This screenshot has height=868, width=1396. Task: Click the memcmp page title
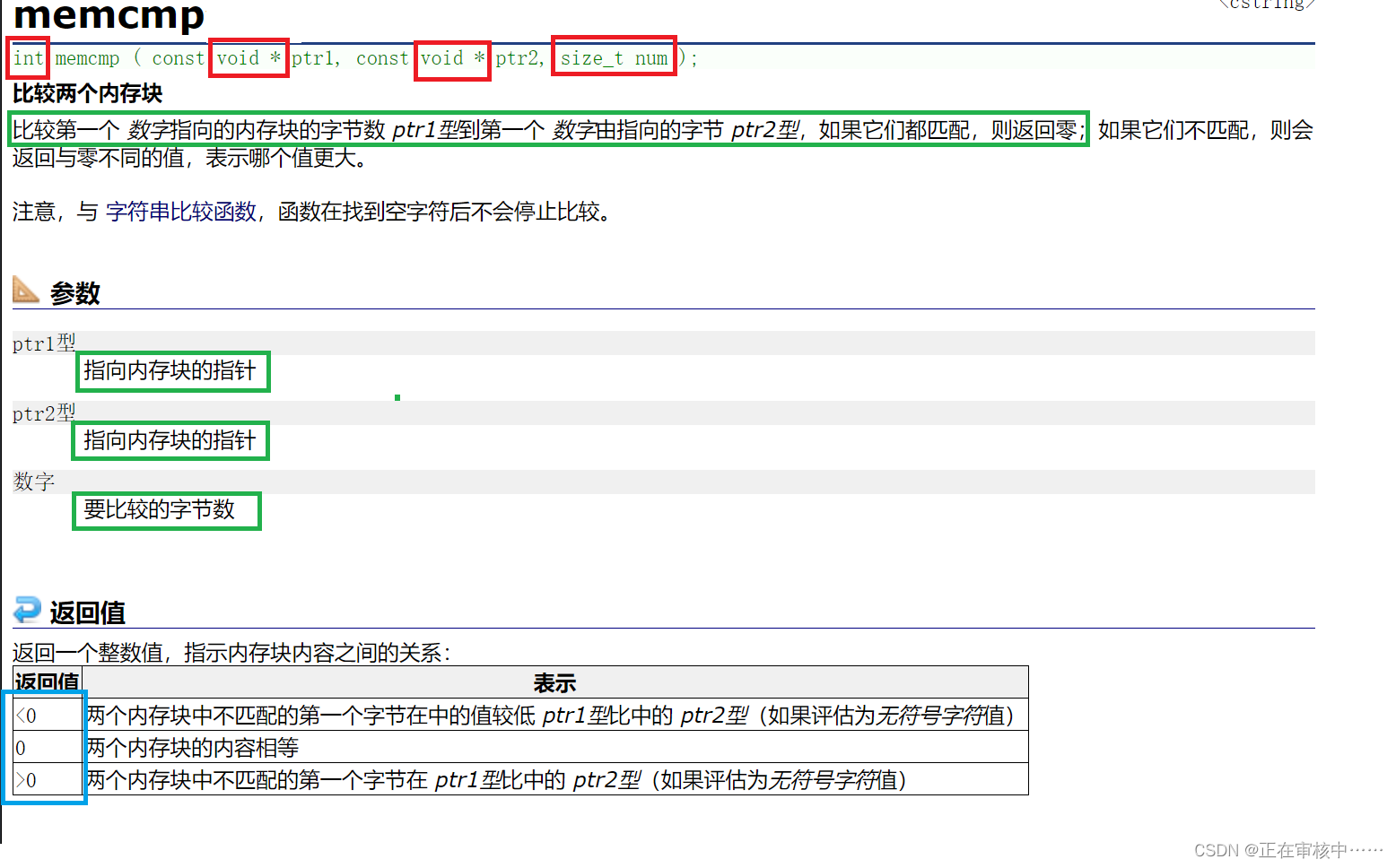pos(109,15)
